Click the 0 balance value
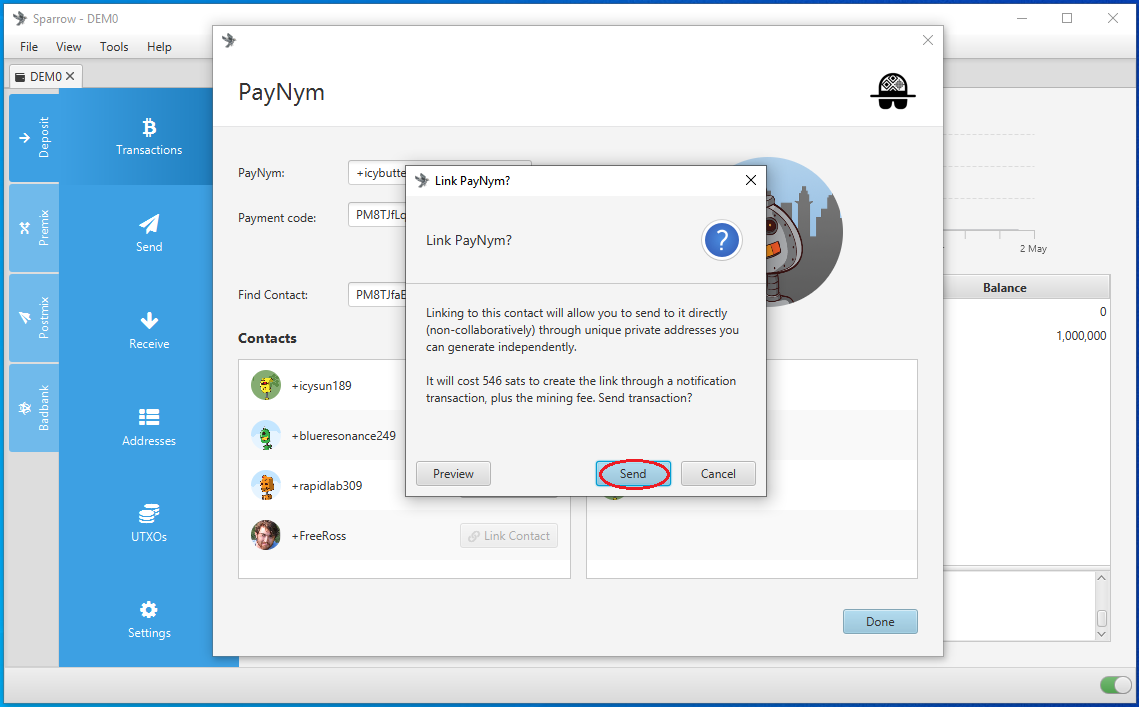Image resolution: width=1141 pixels, height=708 pixels. 1103,311
